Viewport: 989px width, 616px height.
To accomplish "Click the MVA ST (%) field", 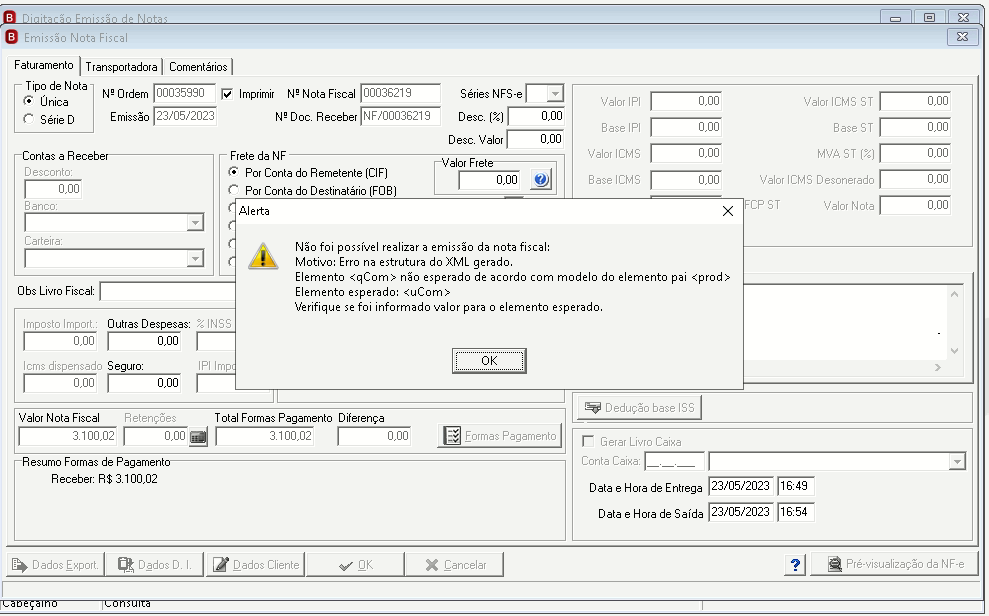I will (x=915, y=153).
